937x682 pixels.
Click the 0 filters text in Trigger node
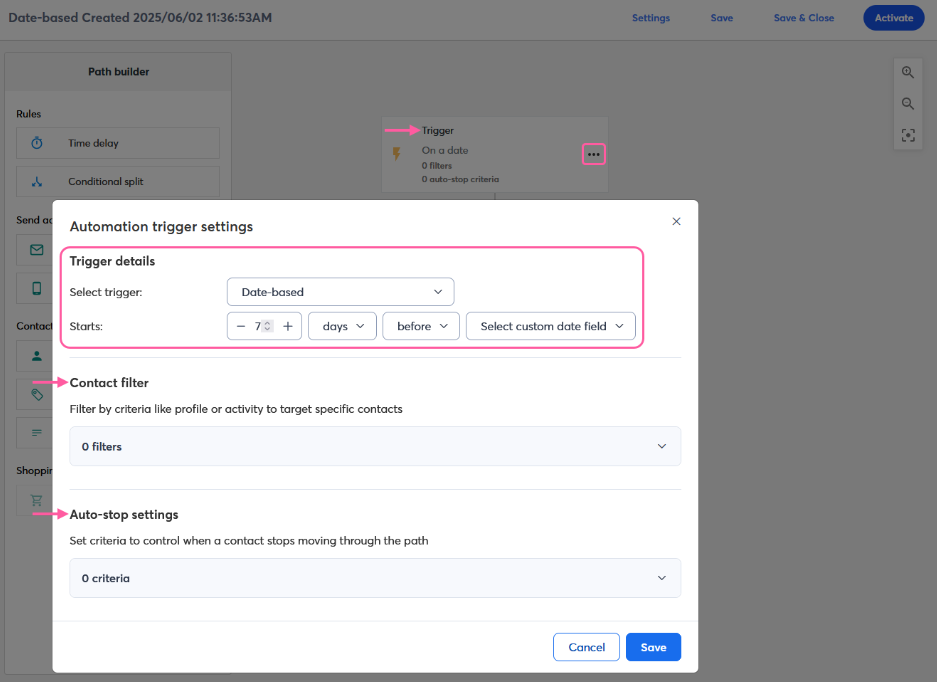click(x=437, y=166)
